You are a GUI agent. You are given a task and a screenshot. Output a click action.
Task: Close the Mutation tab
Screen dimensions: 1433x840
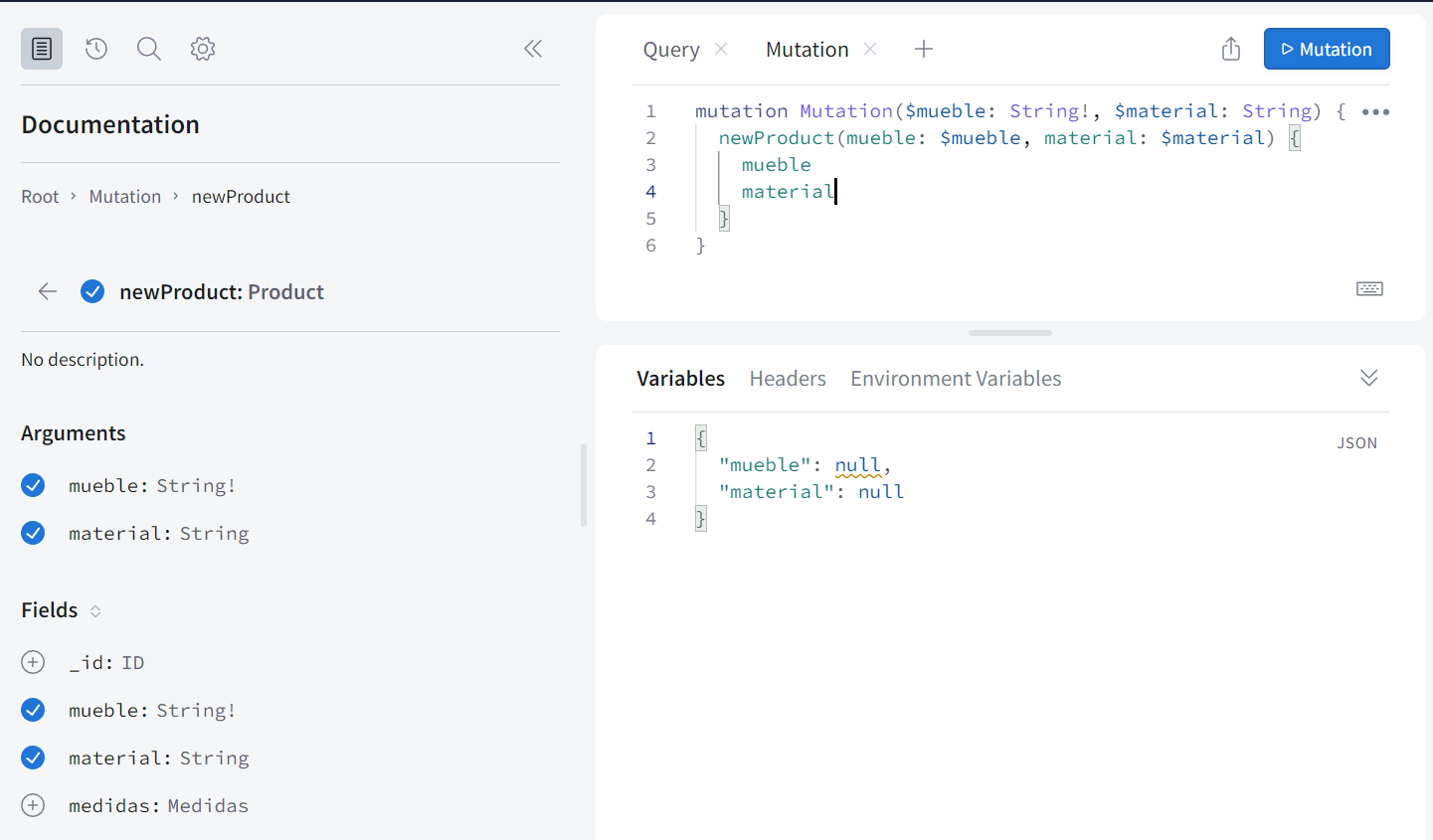(870, 49)
